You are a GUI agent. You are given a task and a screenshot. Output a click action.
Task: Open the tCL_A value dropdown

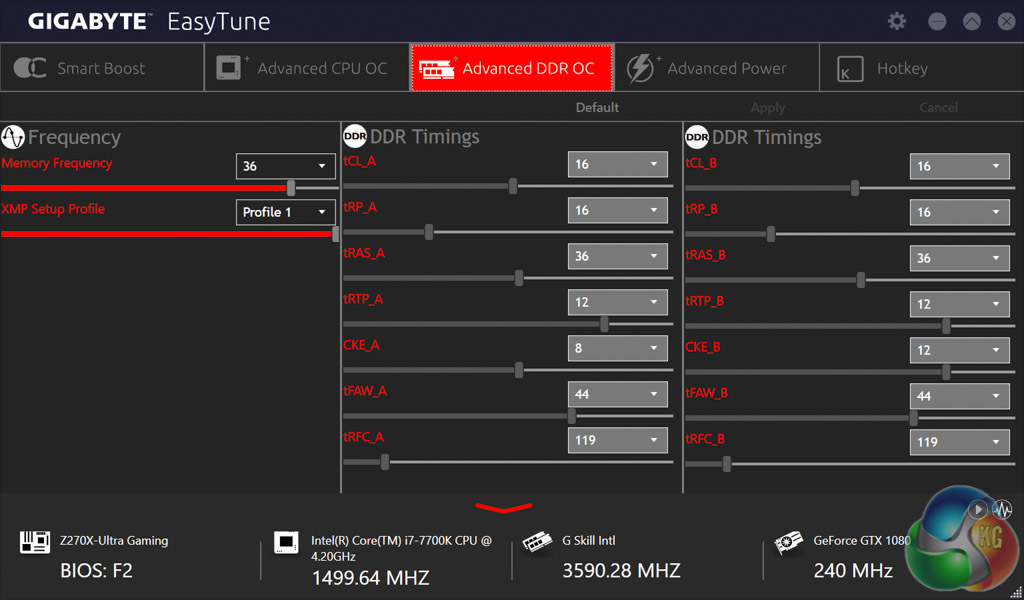point(618,164)
